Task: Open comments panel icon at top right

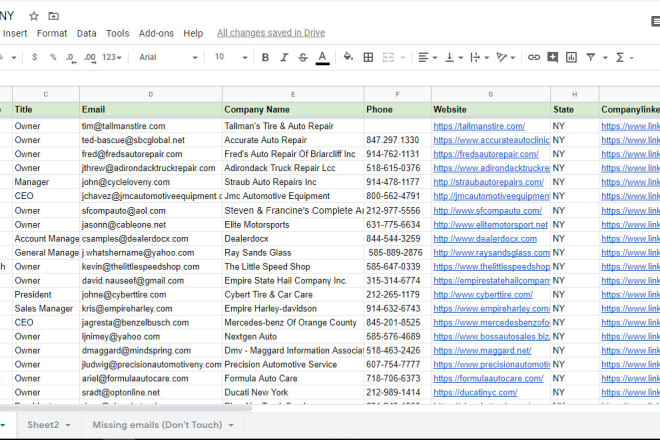Action: point(656,21)
